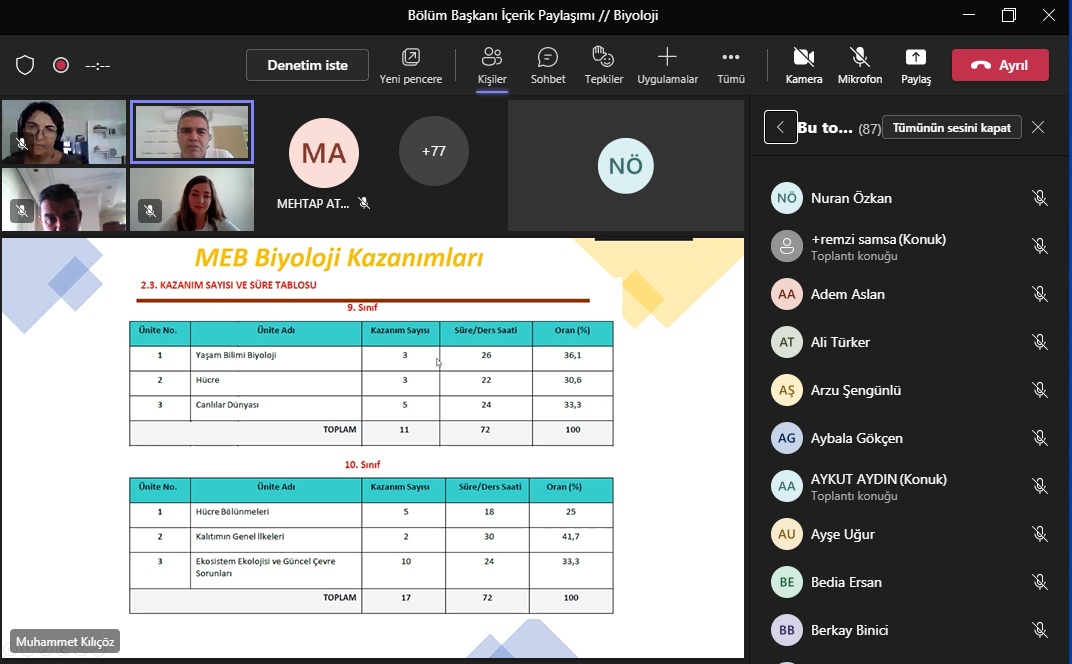Open the Sohbet chat panel
The width and height of the screenshot is (1072, 664).
548,66
